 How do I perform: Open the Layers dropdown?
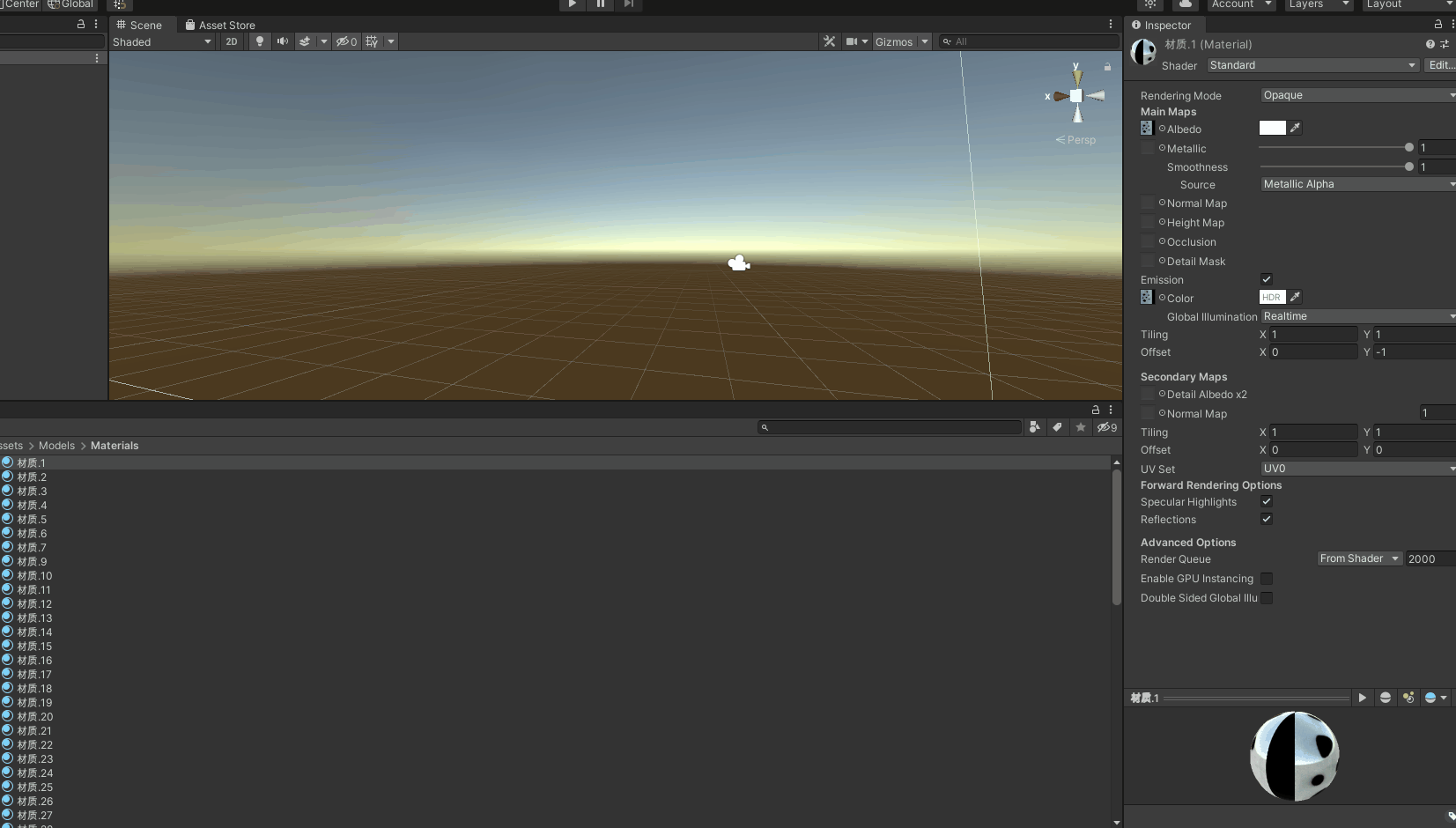point(1318,4)
